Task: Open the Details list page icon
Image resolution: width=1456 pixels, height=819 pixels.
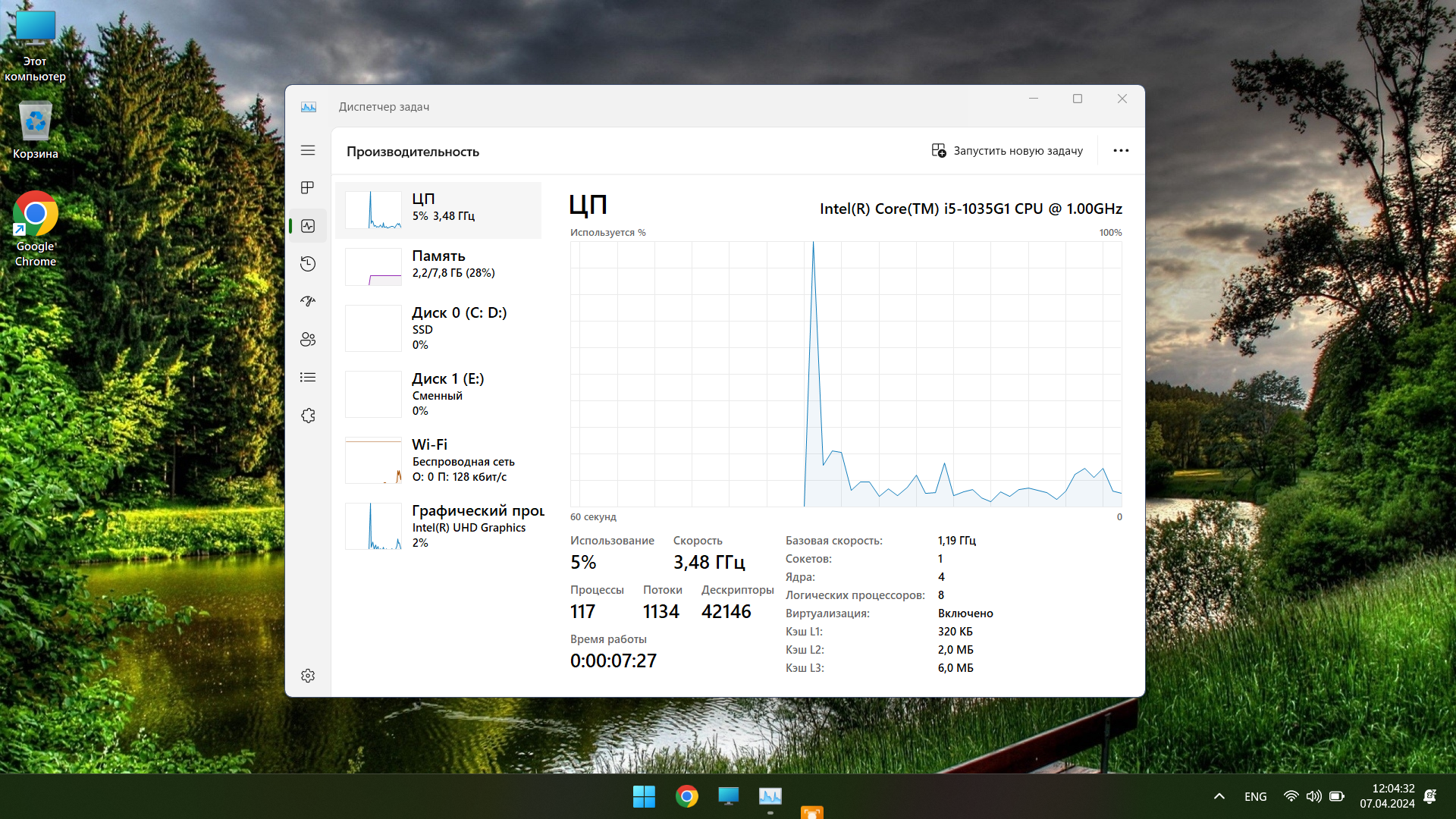Action: pyautogui.click(x=308, y=377)
